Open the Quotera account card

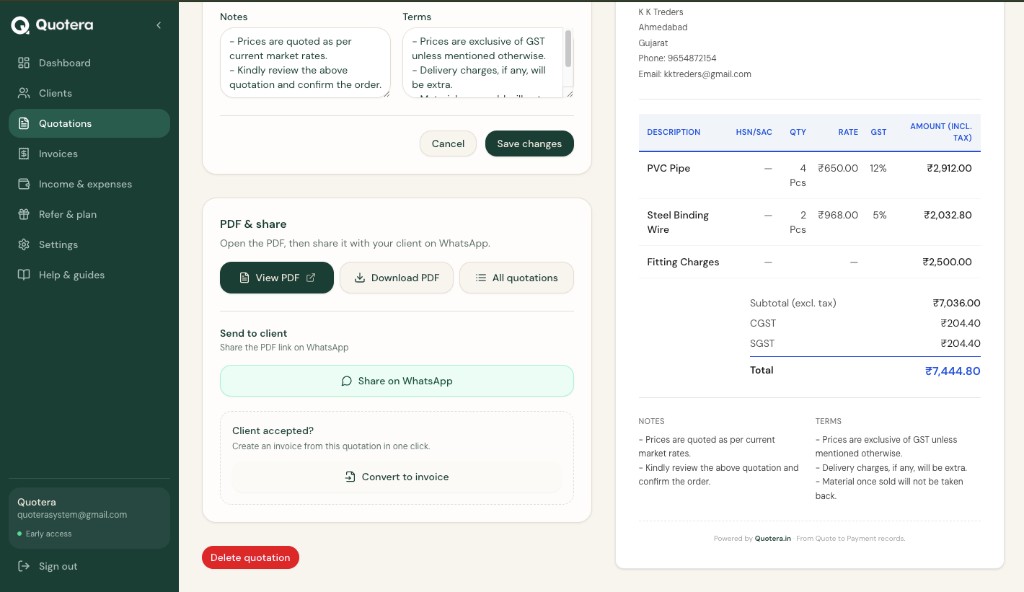[x=89, y=518]
